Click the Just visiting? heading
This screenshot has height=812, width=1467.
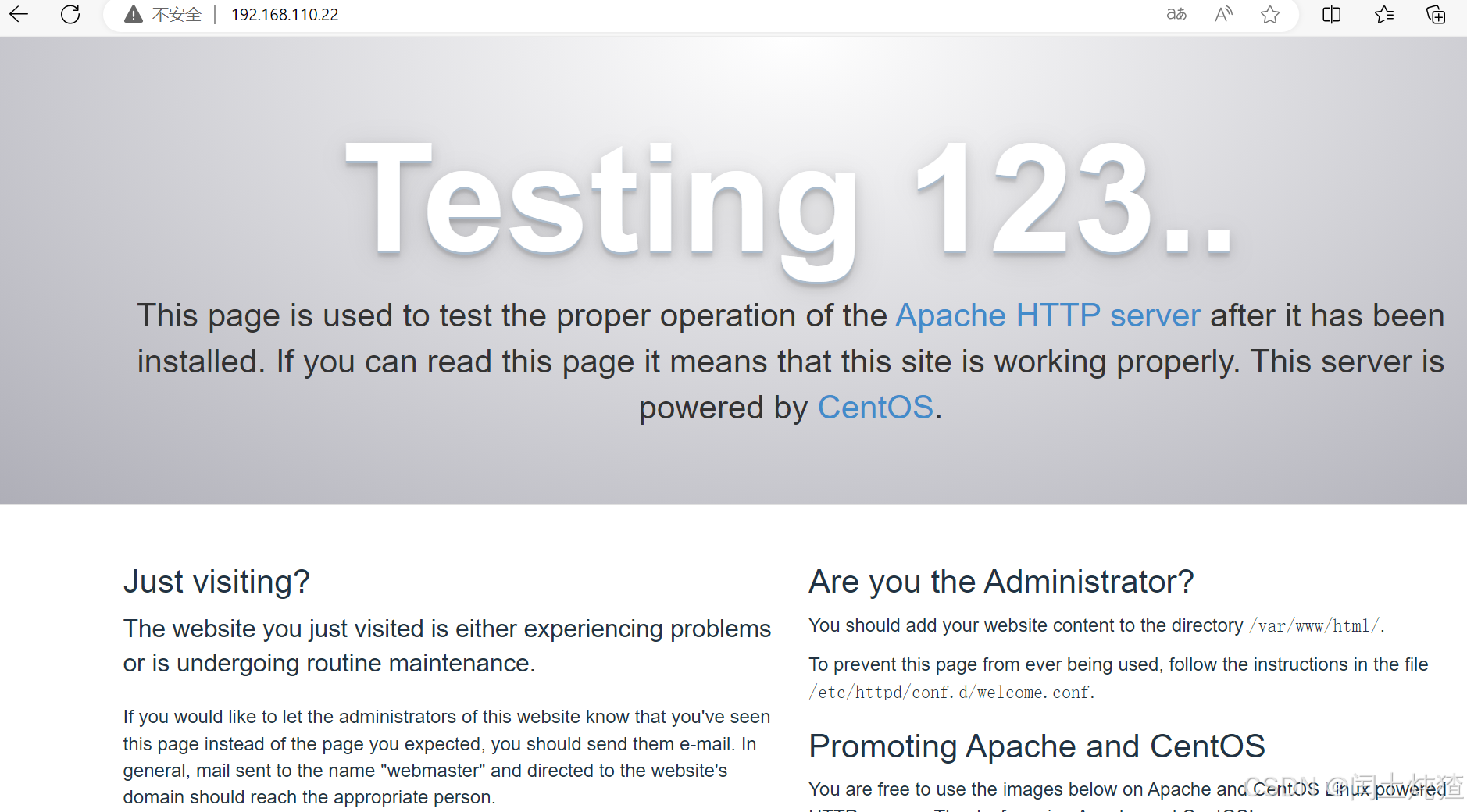[216, 582]
